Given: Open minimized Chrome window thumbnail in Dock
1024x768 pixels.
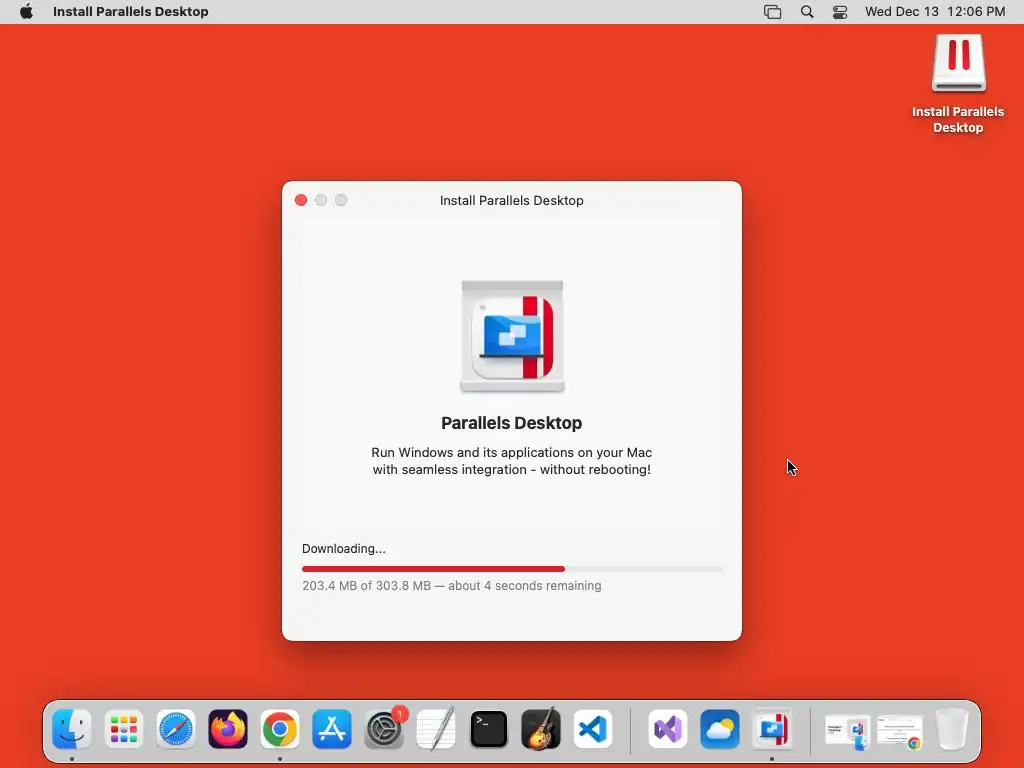Looking at the screenshot, I should pyautogui.click(x=900, y=731).
